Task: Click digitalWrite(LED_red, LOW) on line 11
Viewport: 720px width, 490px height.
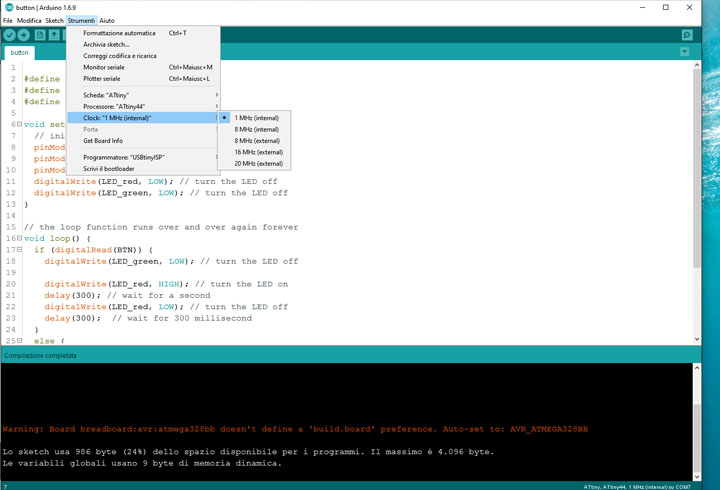Action: (156, 181)
